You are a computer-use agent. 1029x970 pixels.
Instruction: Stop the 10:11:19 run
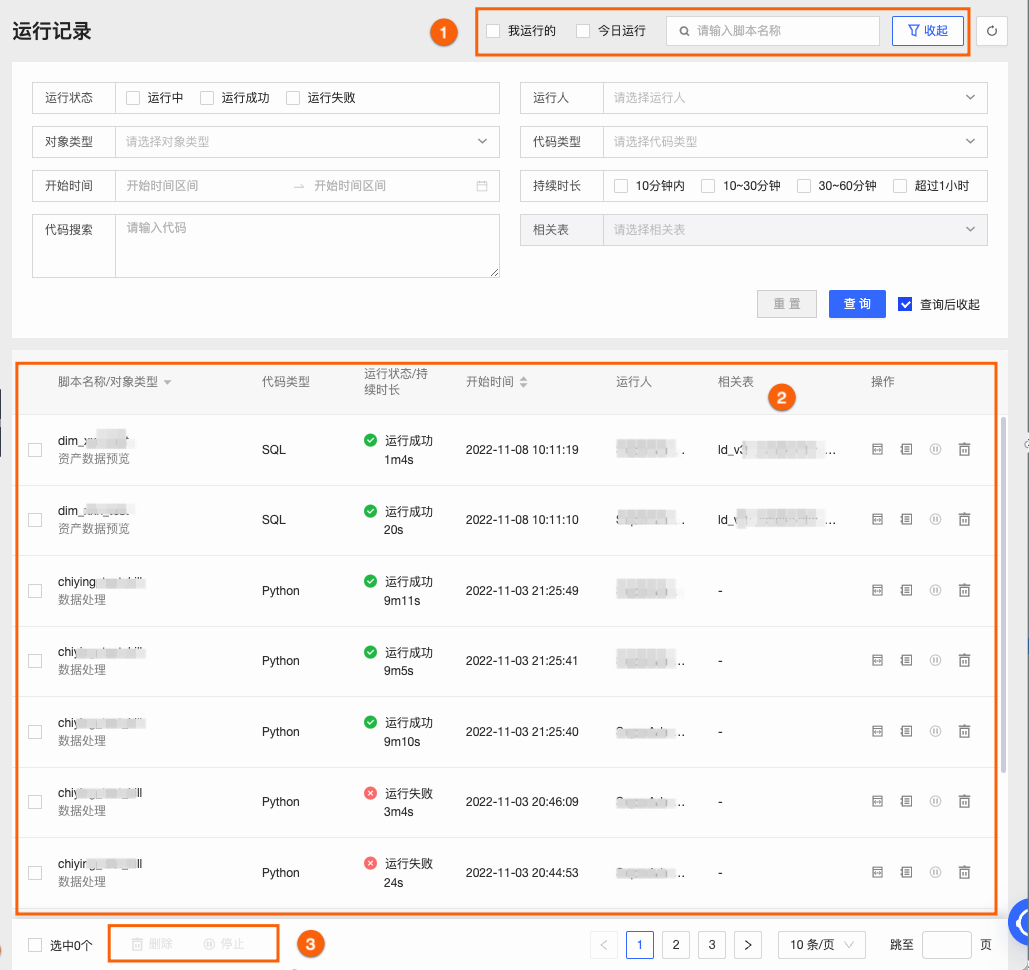[935, 450]
